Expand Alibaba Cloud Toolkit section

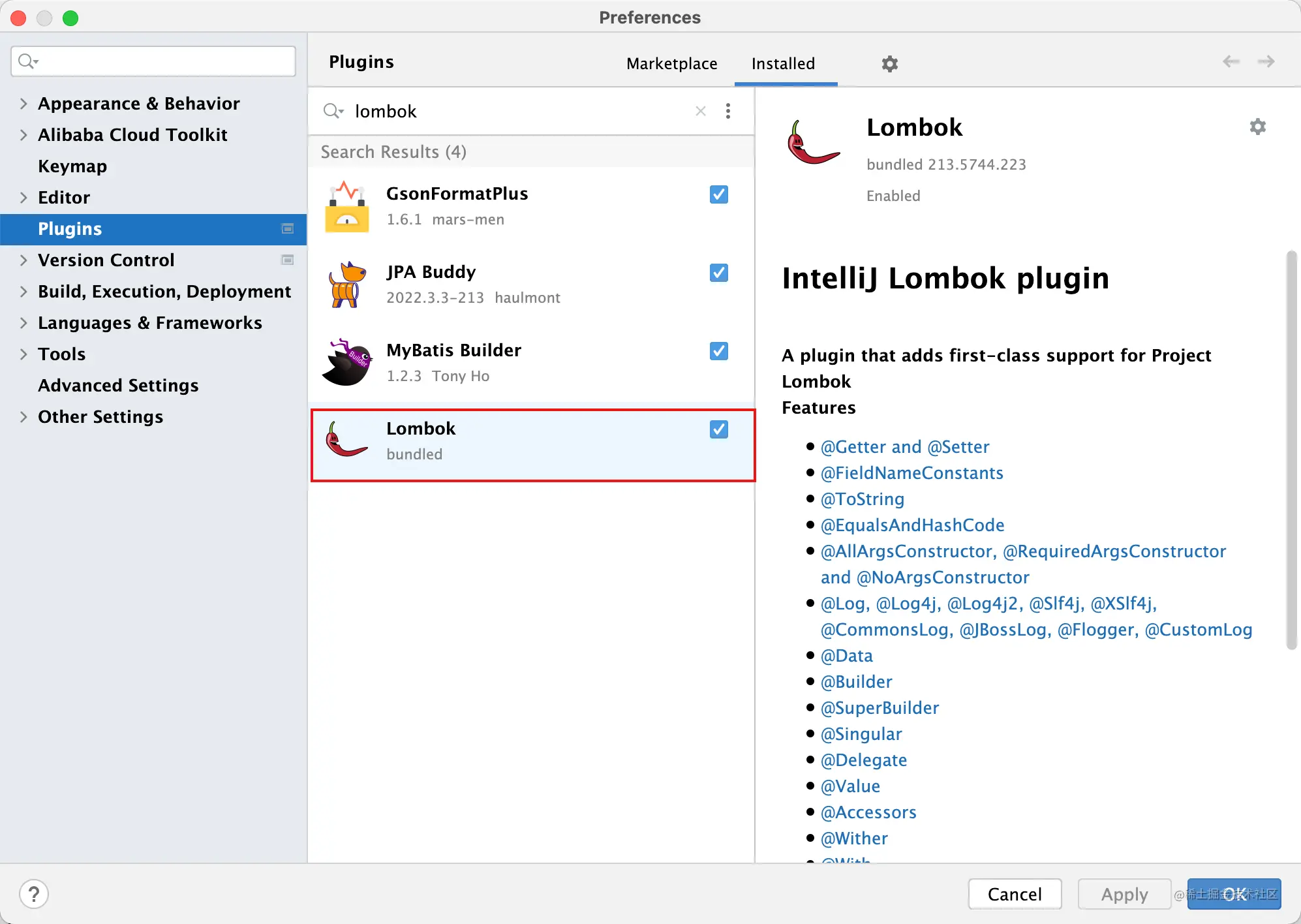(23, 134)
